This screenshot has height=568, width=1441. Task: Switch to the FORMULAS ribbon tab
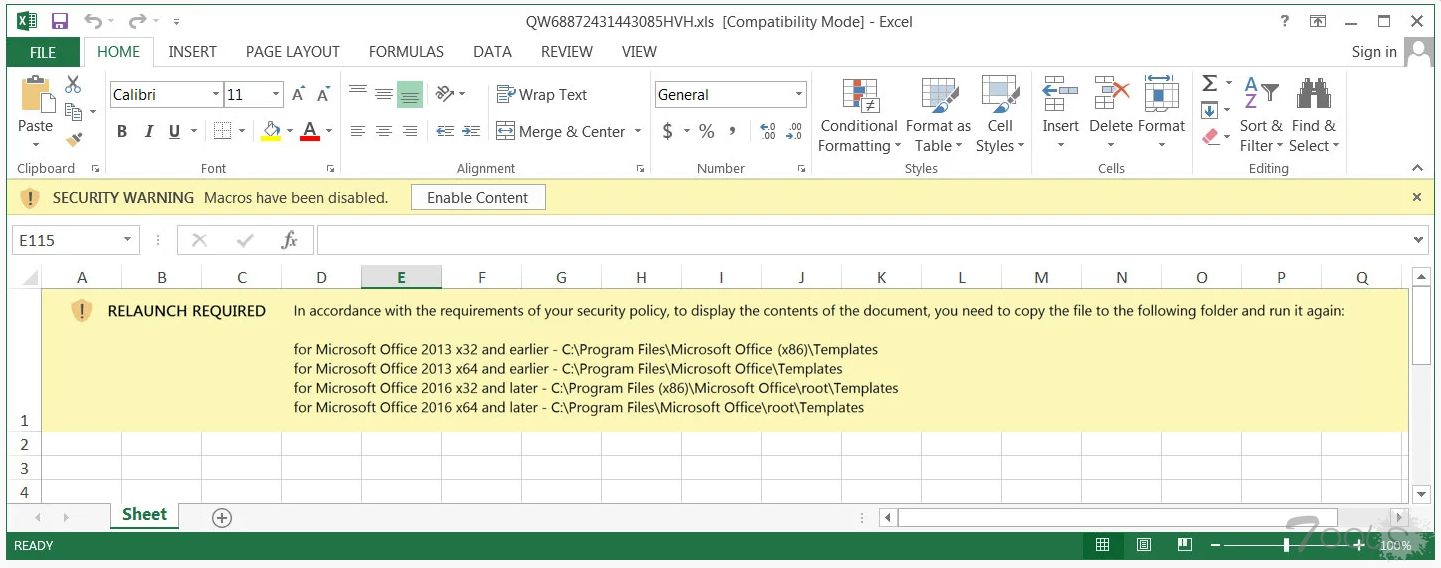(406, 52)
